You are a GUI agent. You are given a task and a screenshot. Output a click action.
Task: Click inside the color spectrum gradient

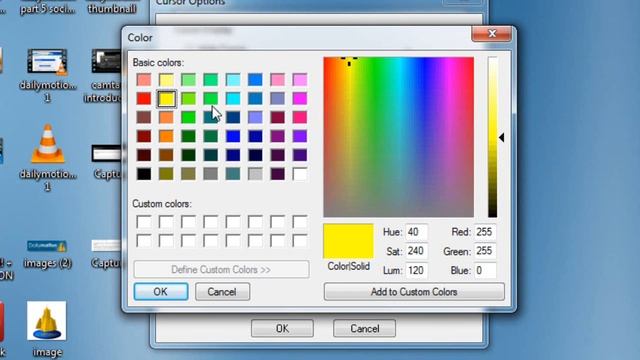click(398, 137)
